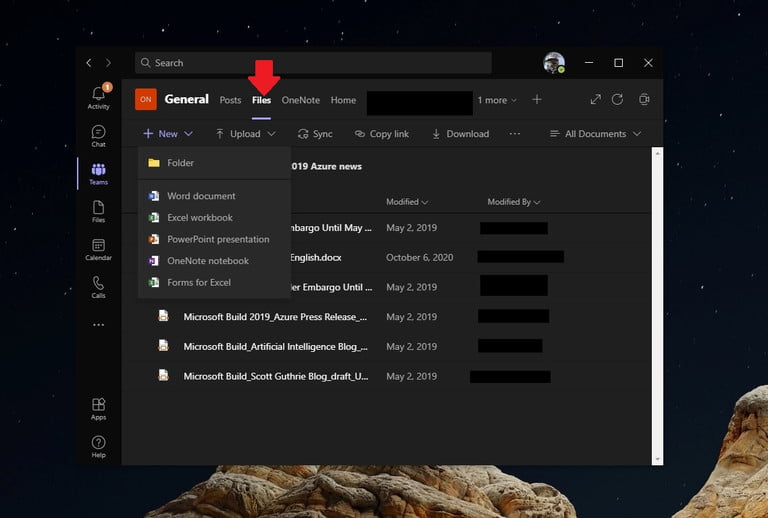Open Microsoft Build 2019_Azure Press Release file
The width and height of the screenshot is (768, 518).
point(275,317)
